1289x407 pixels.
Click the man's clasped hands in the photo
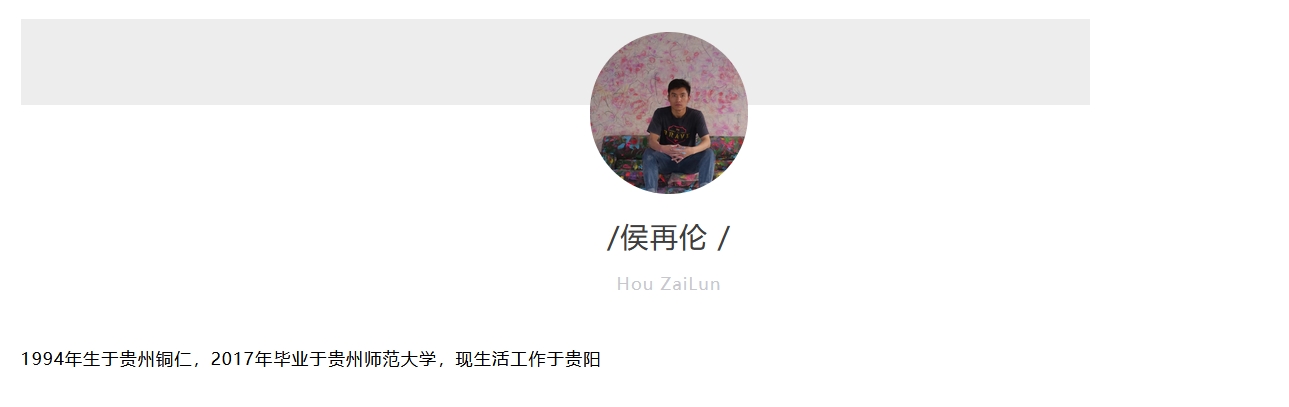(x=678, y=154)
